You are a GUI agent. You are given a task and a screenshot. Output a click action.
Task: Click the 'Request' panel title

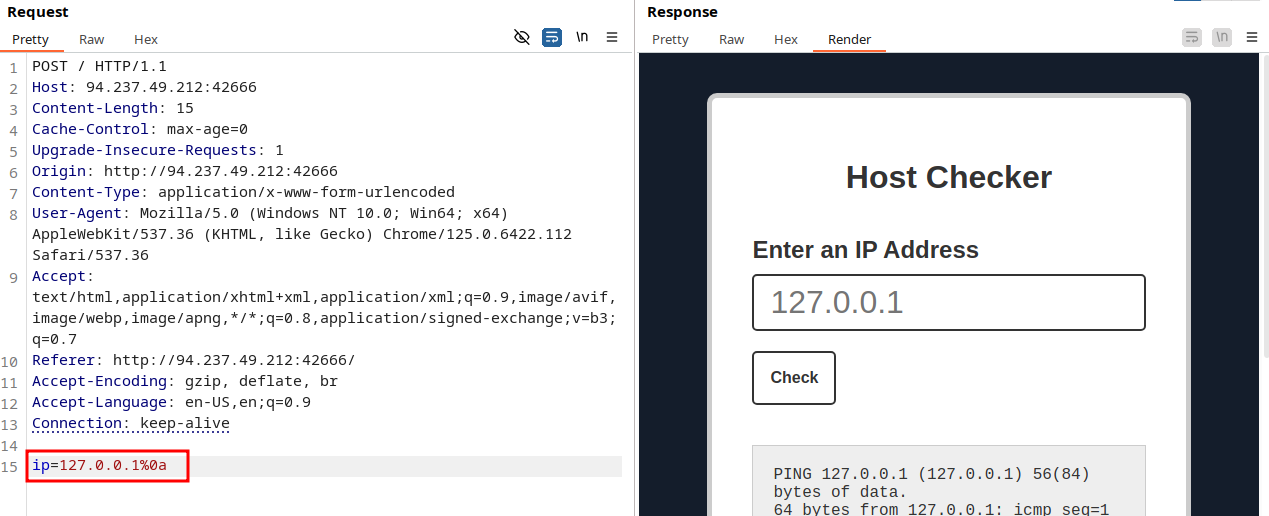pyautogui.click(x=38, y=12)
